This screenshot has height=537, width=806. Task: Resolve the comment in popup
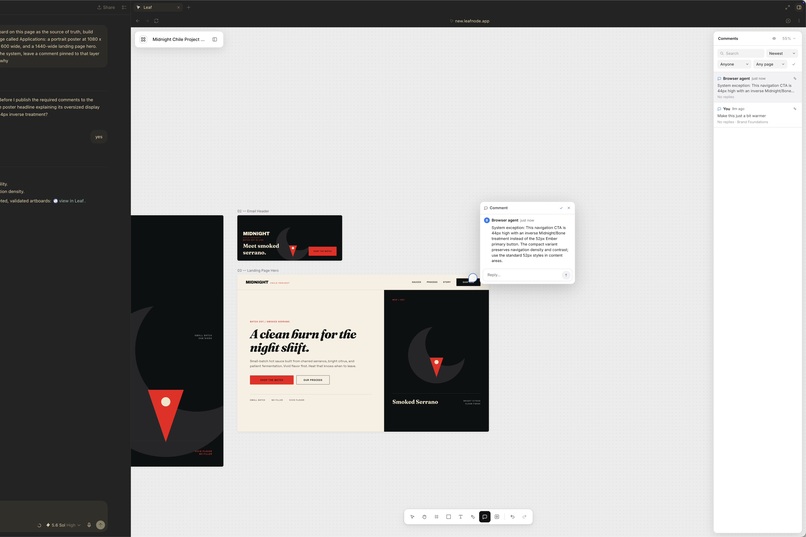pos(561,208)
